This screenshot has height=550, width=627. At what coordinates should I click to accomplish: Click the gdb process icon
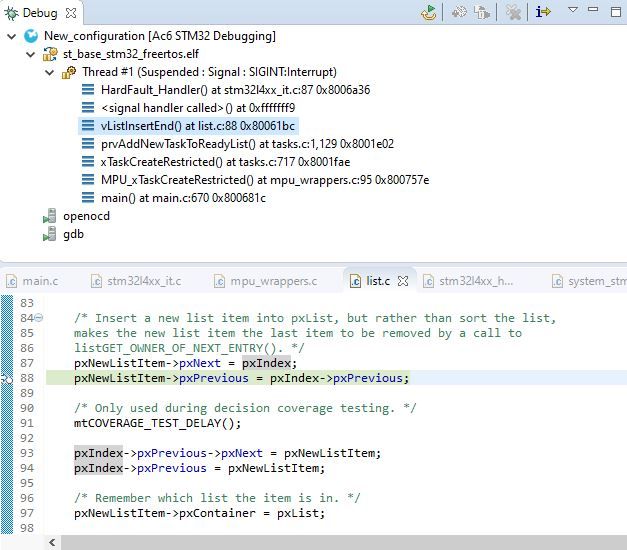tap(50, 234)
